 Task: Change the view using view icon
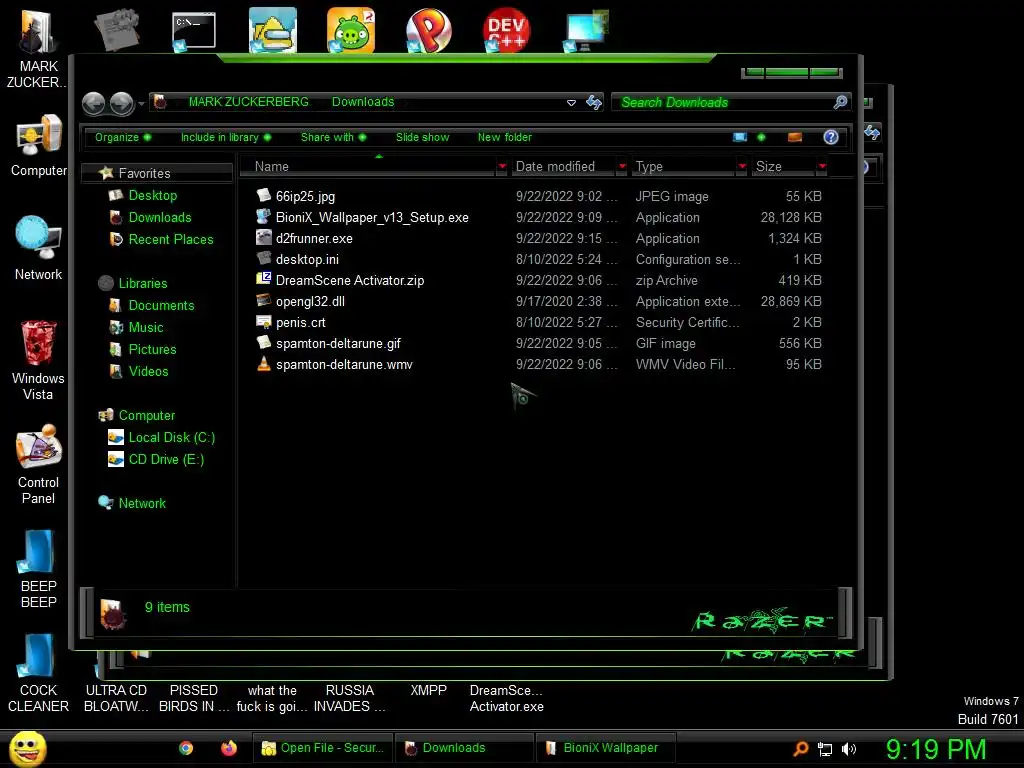740,137
